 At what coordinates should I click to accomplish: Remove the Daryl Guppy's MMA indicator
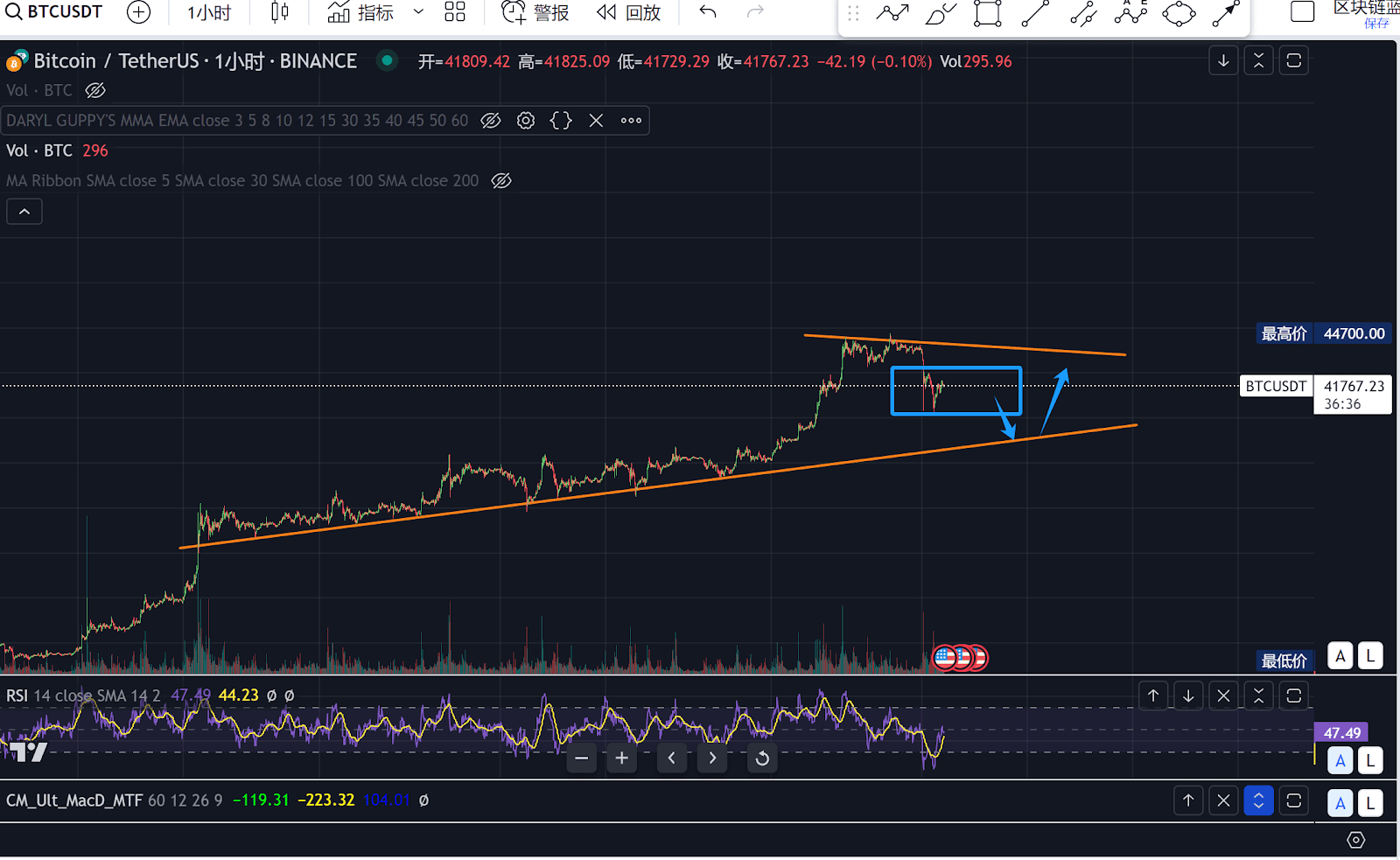click(596, 121)
